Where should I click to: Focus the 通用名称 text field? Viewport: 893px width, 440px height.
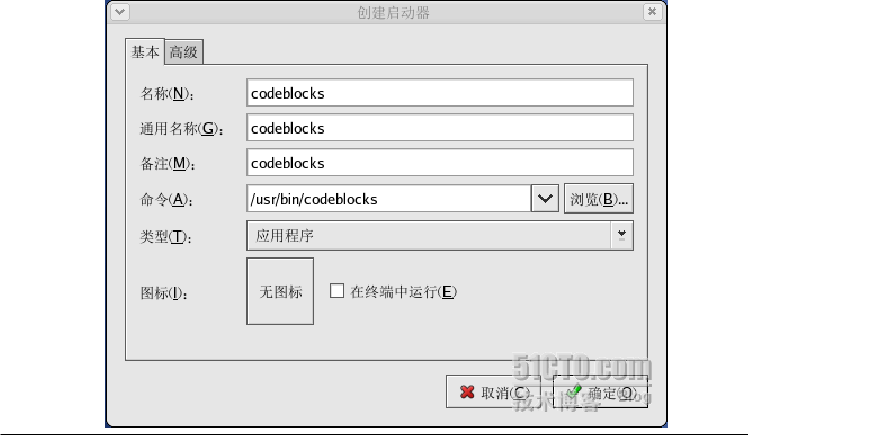point(440,128)
